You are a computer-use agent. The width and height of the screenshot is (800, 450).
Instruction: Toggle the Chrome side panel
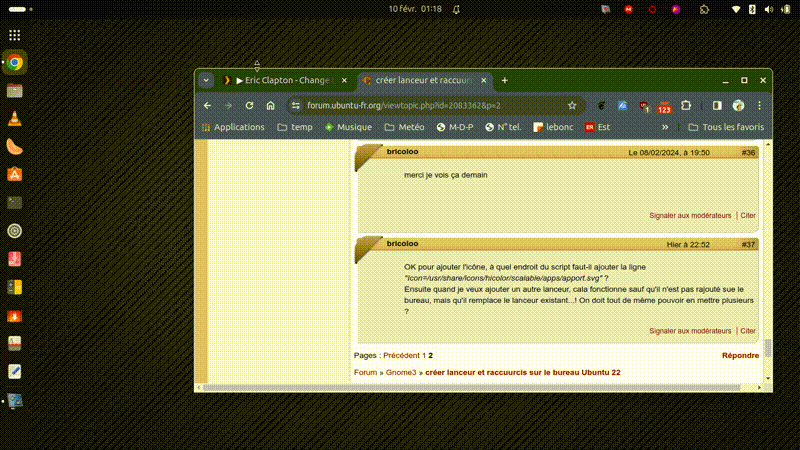coord(717,106)
